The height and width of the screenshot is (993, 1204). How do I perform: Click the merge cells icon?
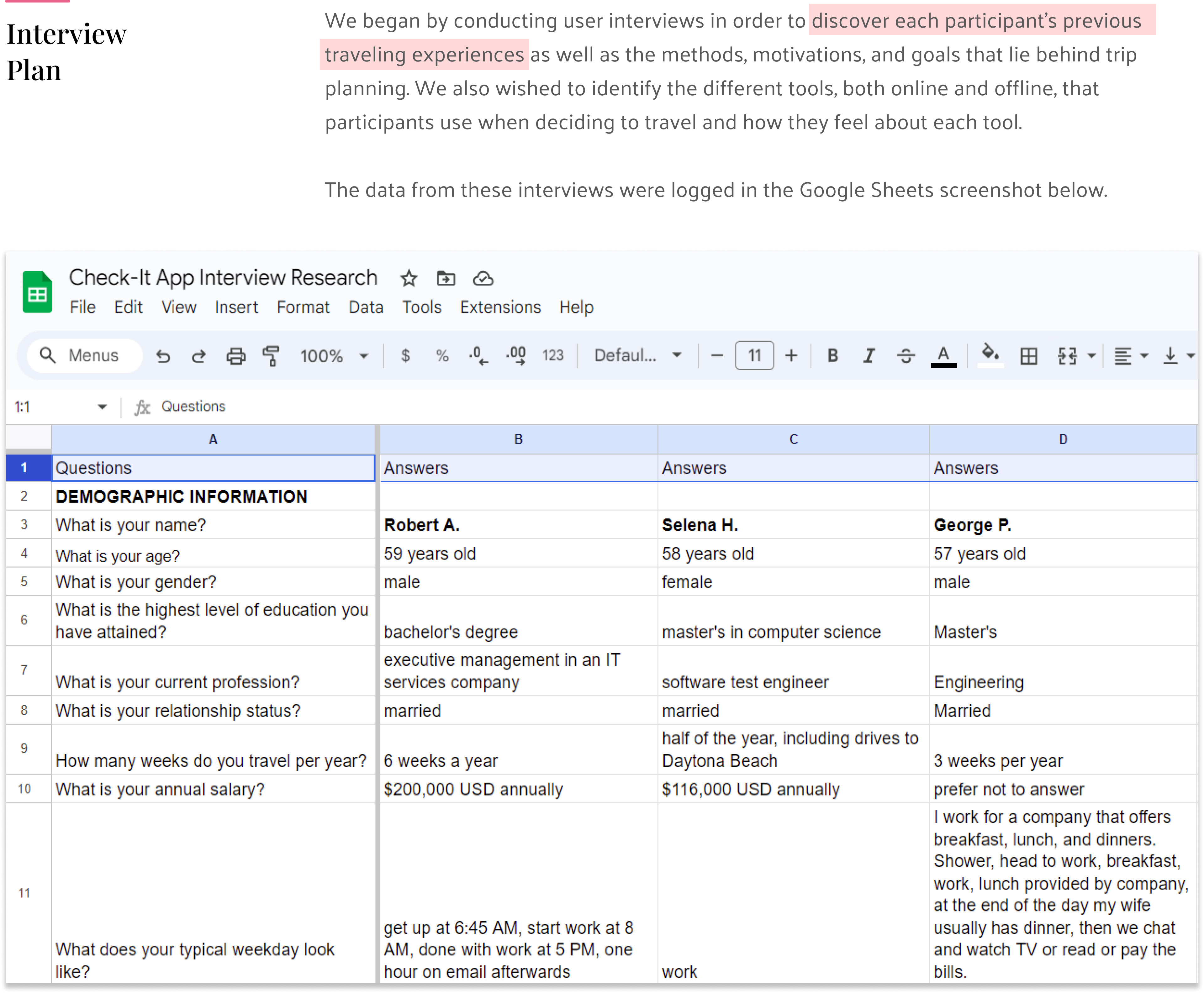1067,356
